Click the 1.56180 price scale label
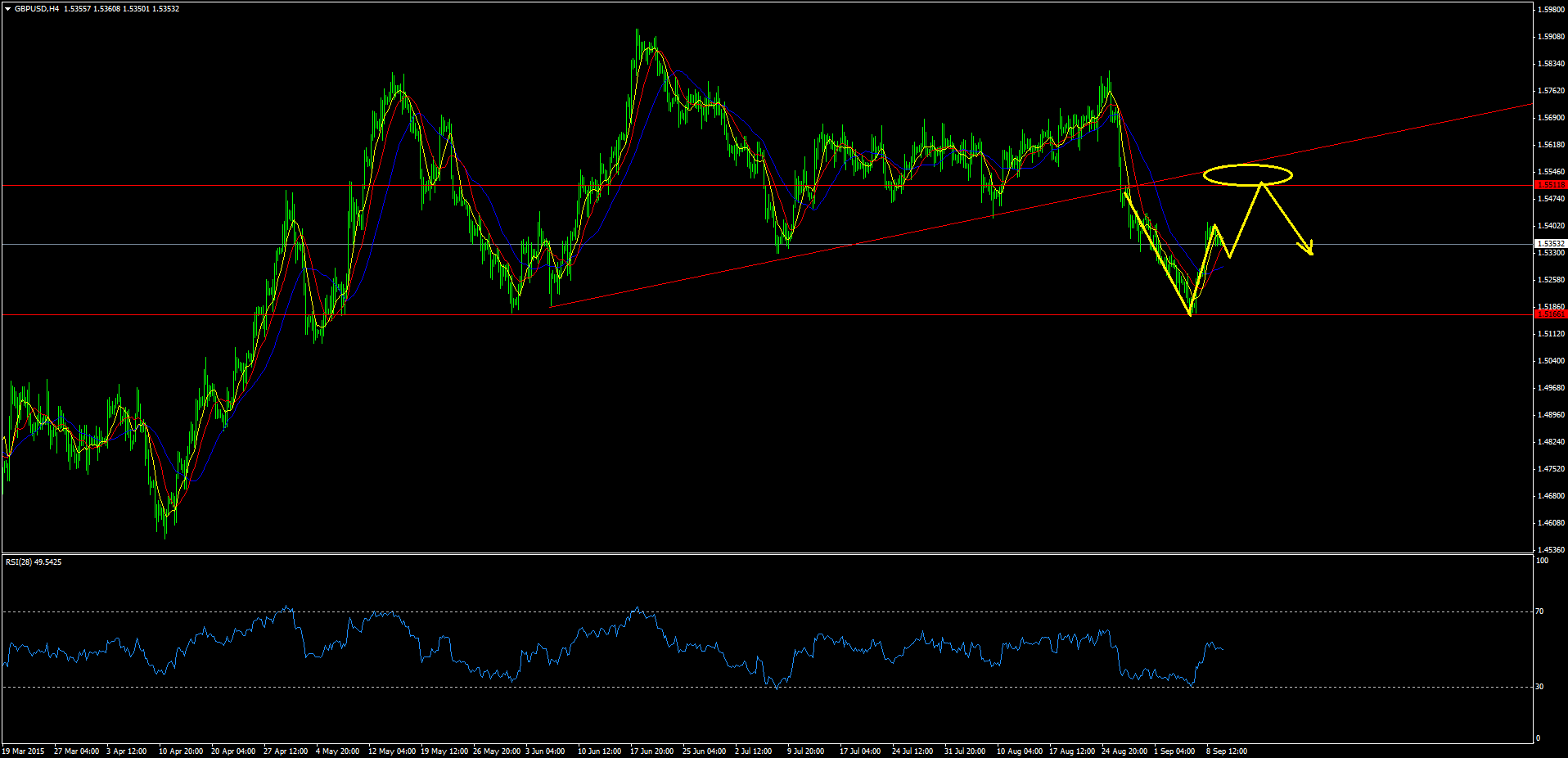1568x758 pixels. [1552, 145]
